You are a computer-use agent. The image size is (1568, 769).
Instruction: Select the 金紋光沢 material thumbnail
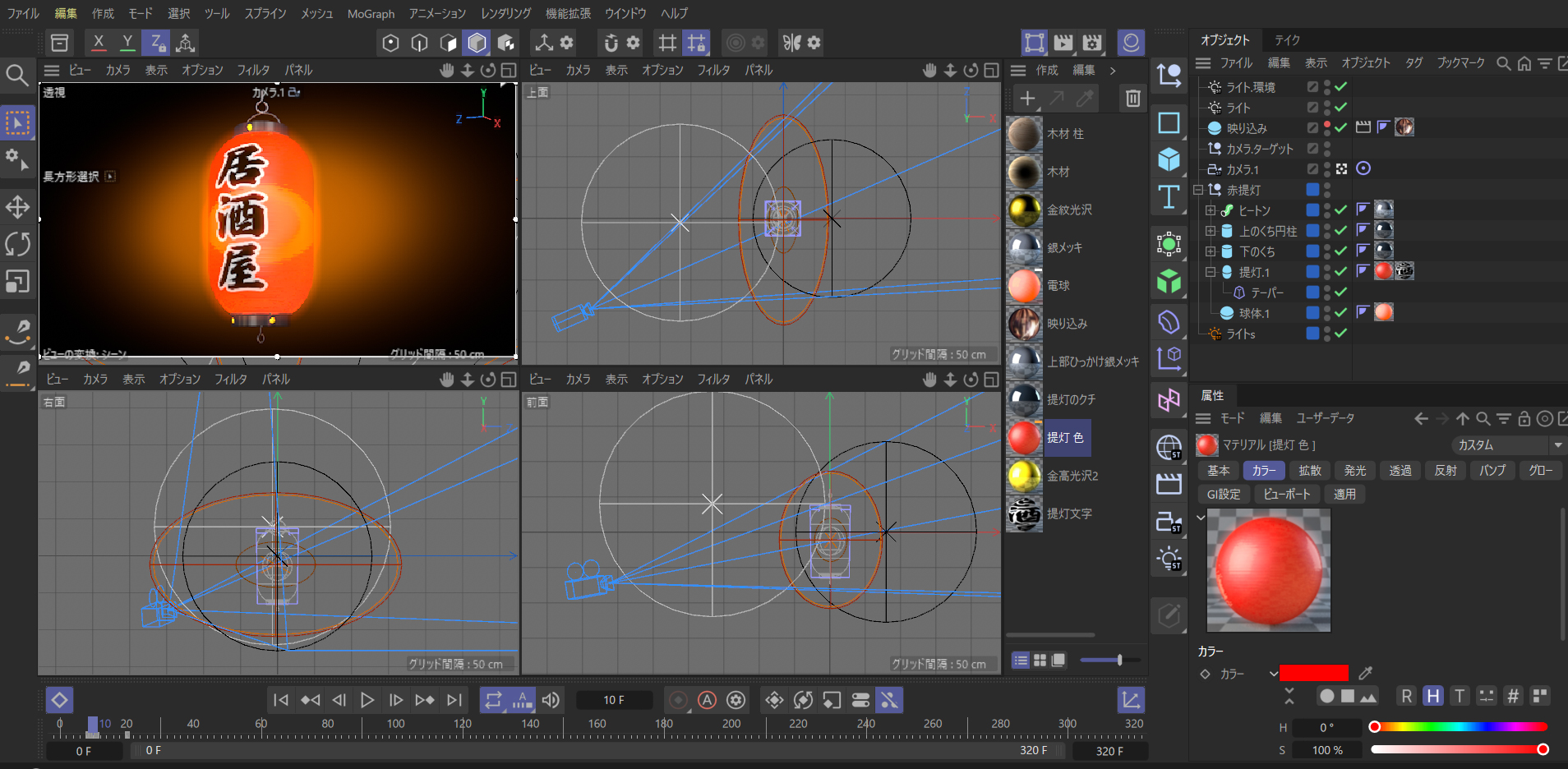coord(1024,210)
